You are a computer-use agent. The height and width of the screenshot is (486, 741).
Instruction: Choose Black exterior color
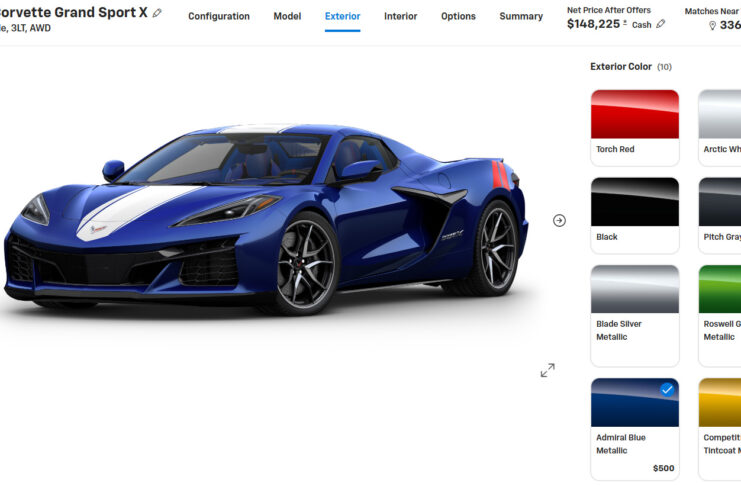[x=635, y=216]
